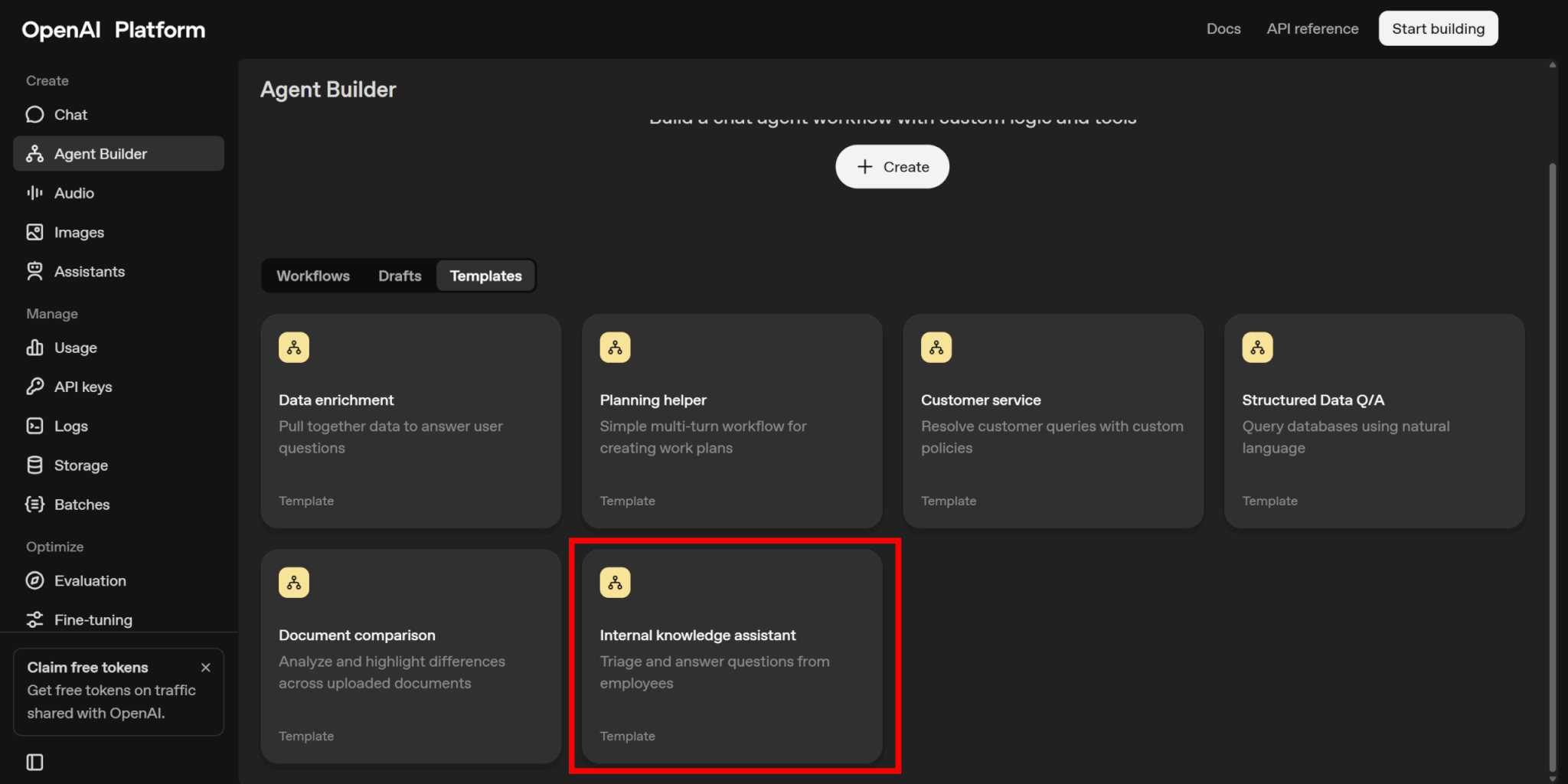Open the Usage chart page
This screenshot has height=784, width=1568.
tap(75, 348)
